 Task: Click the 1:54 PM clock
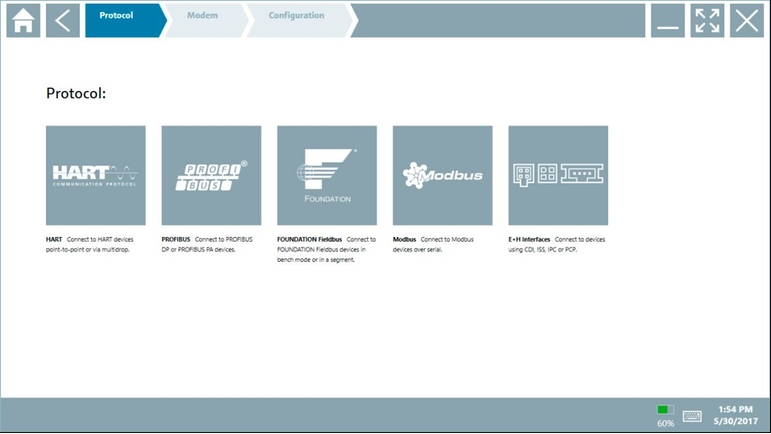[735, 409]
